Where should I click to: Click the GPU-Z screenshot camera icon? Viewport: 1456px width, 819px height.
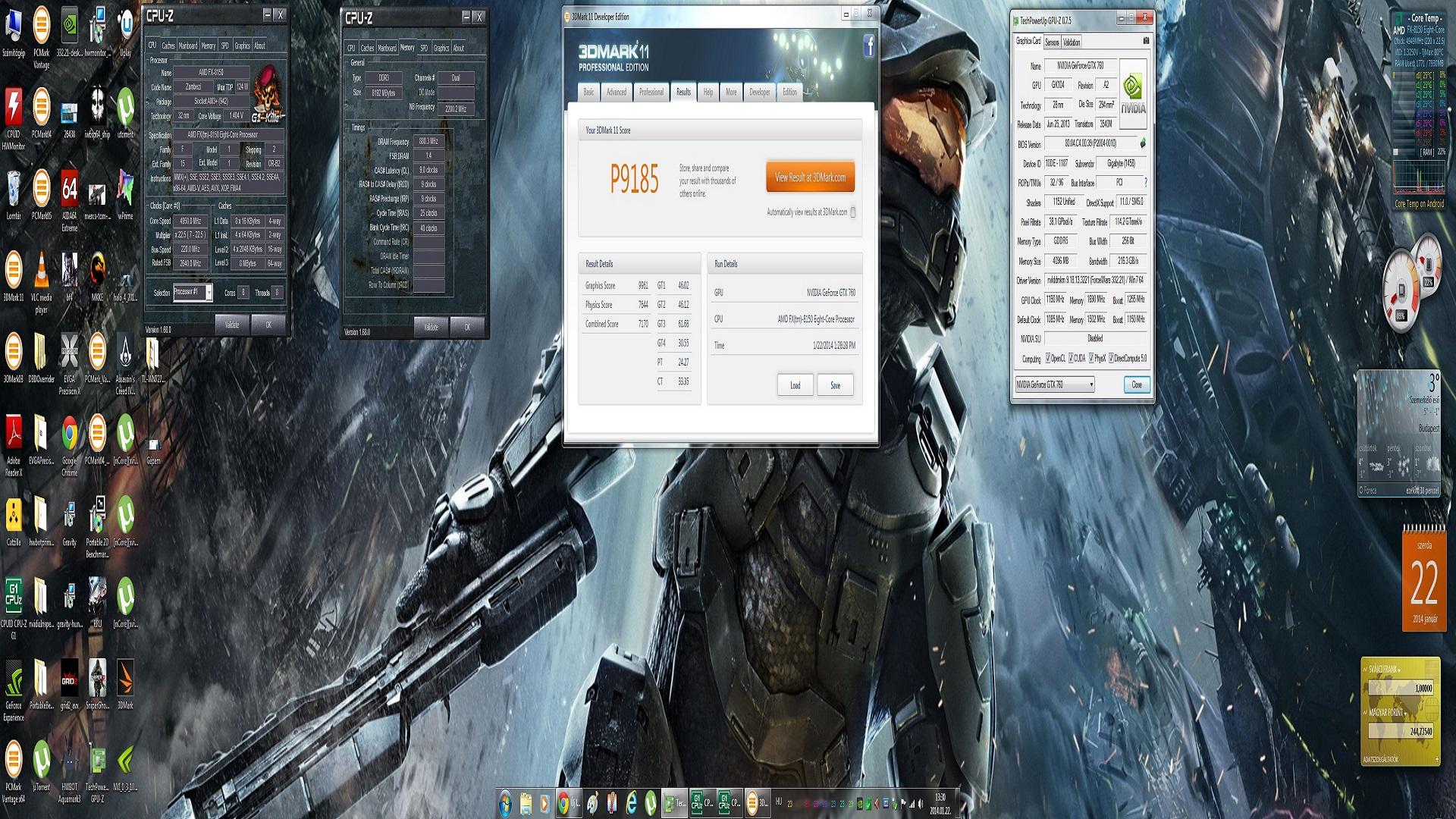click(x=1145, y=41)
